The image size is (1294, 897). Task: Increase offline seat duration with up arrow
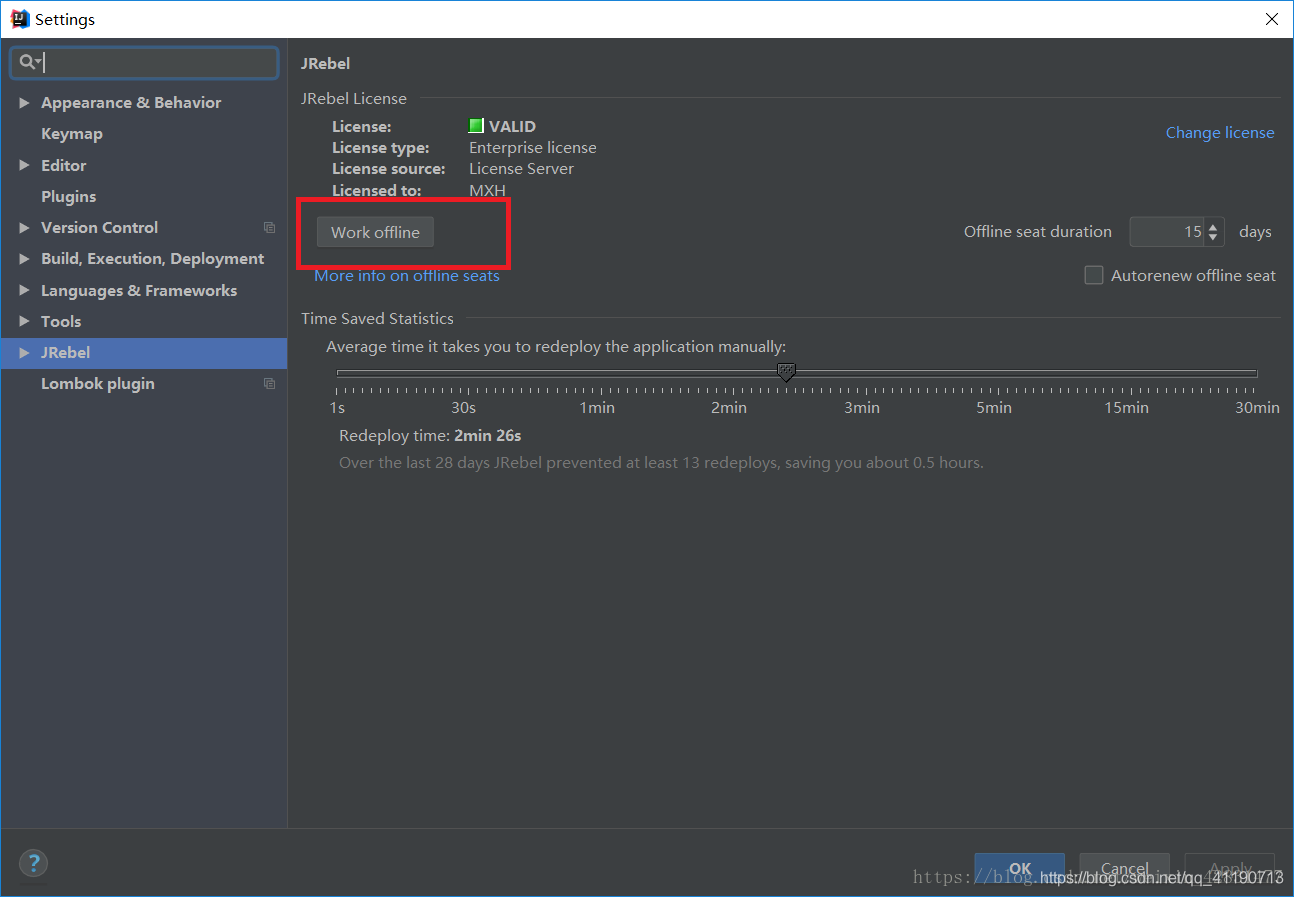(1213, 226)
